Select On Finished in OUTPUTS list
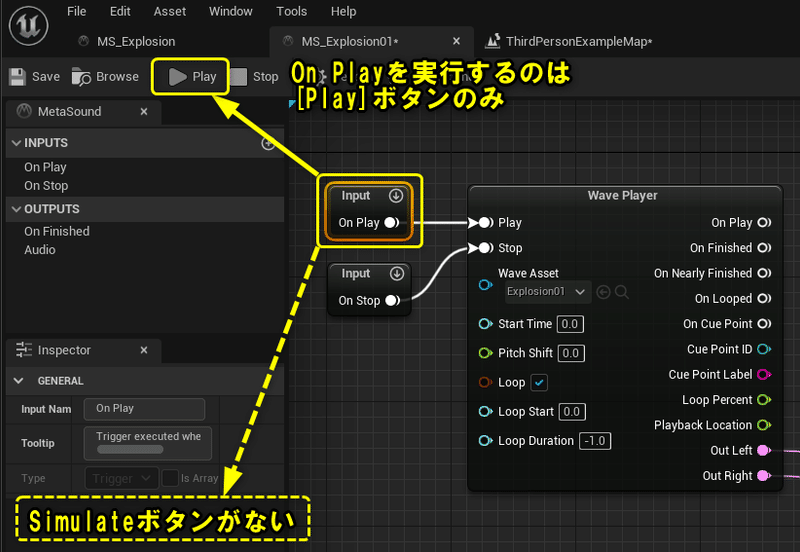Image resolution: width=800 pixels, height=552 pixels. 57,232
